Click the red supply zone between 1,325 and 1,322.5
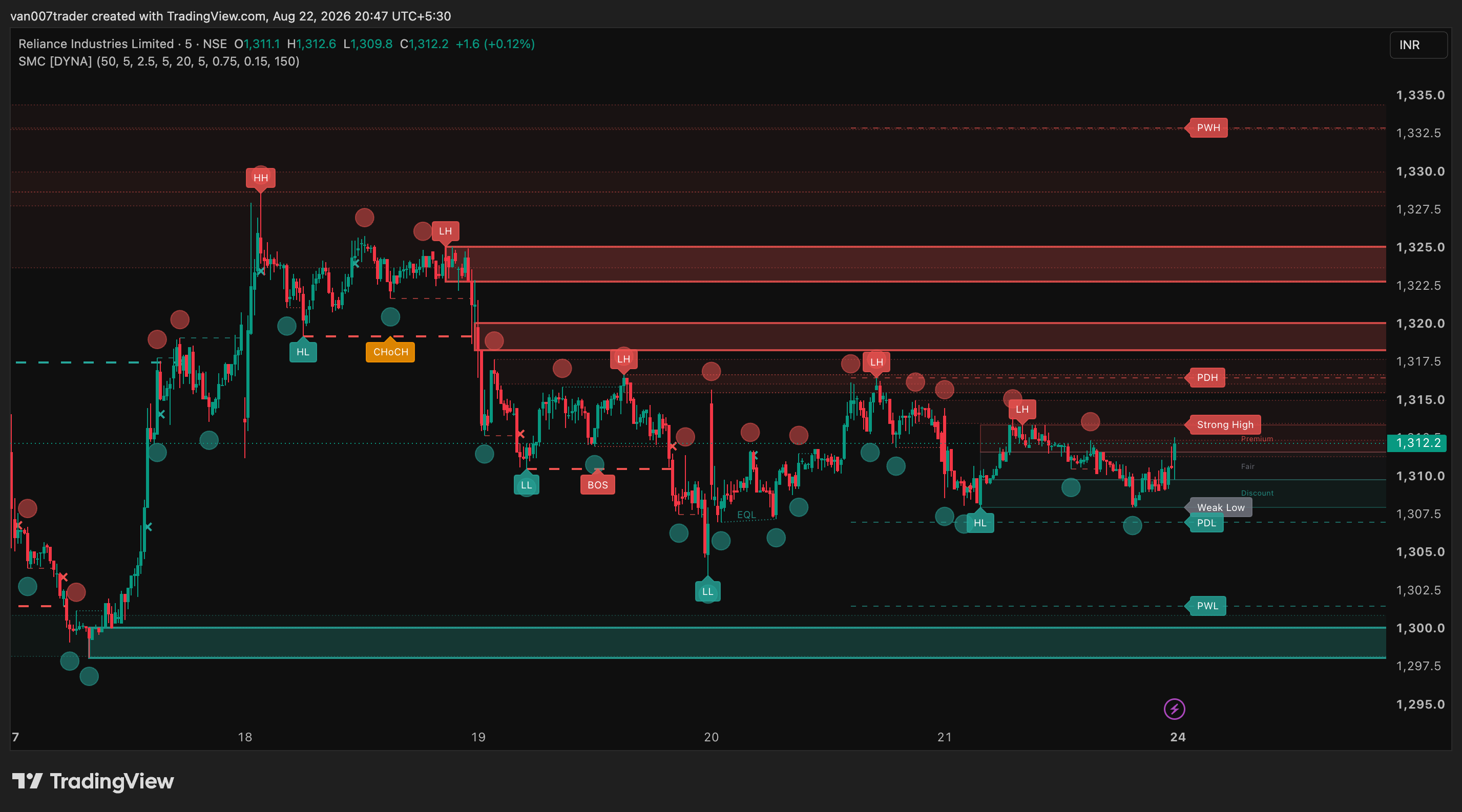 click(915, 264)
